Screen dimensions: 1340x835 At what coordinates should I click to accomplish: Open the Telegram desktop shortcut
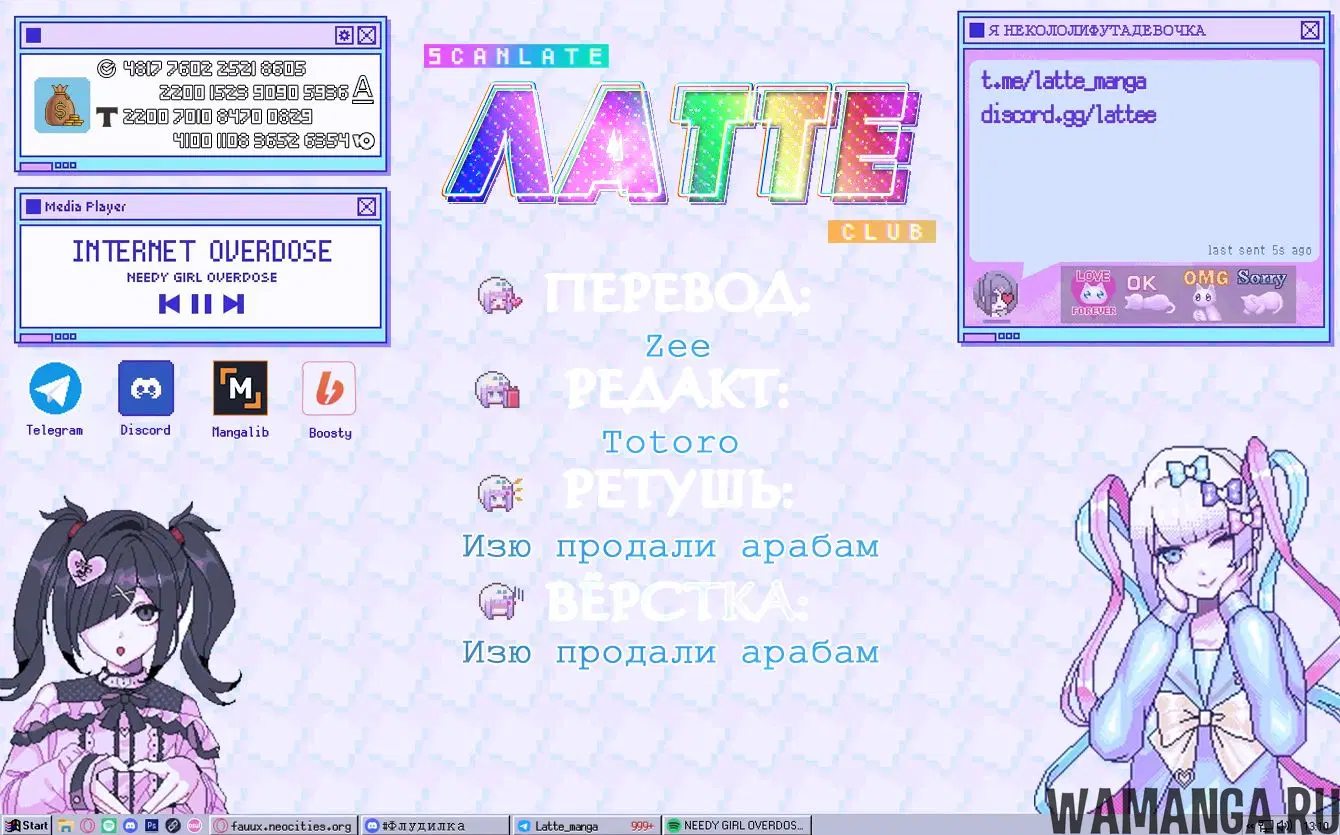(x=55, y=388)
